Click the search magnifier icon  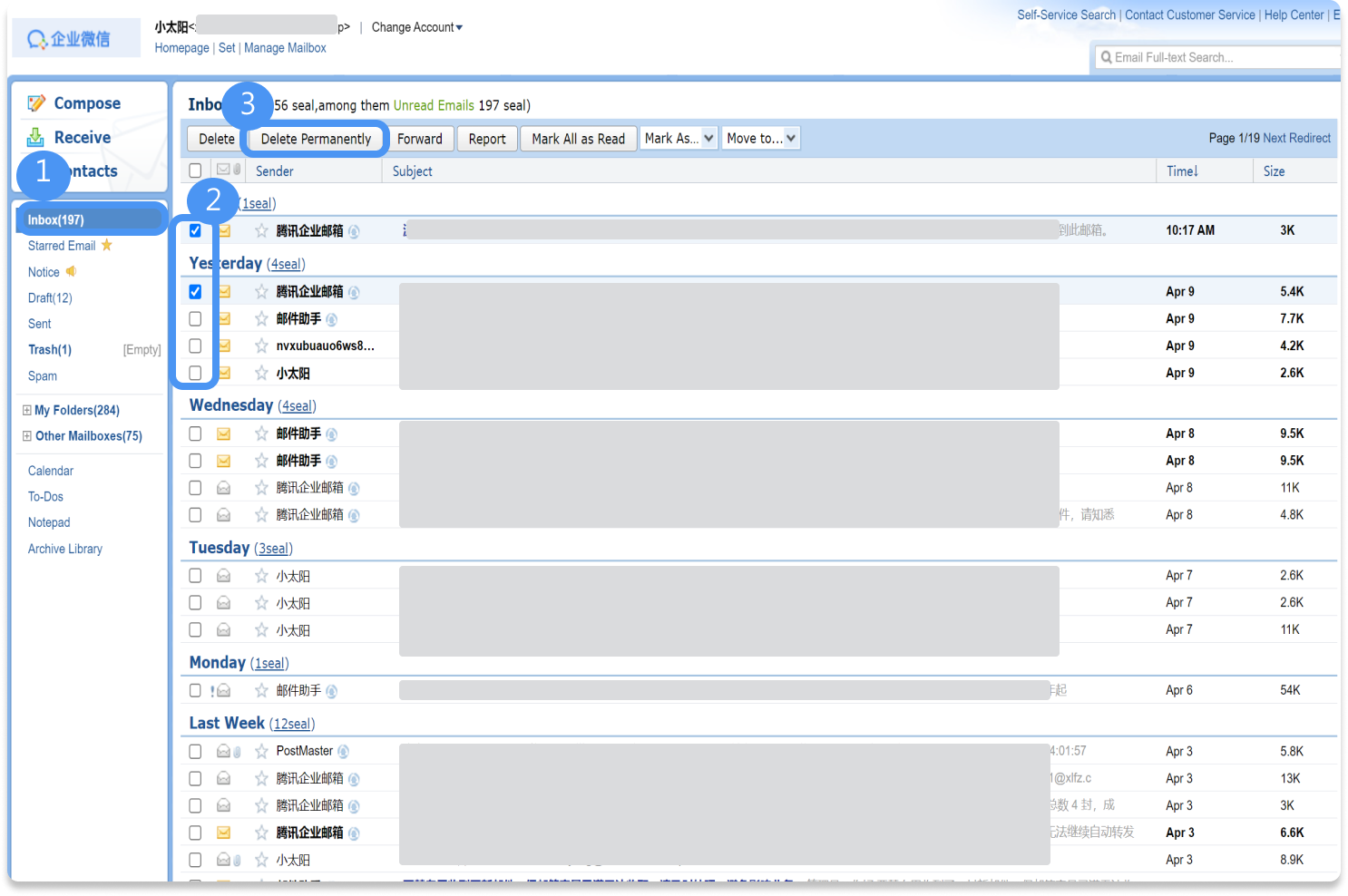[x=1106, y=57]
